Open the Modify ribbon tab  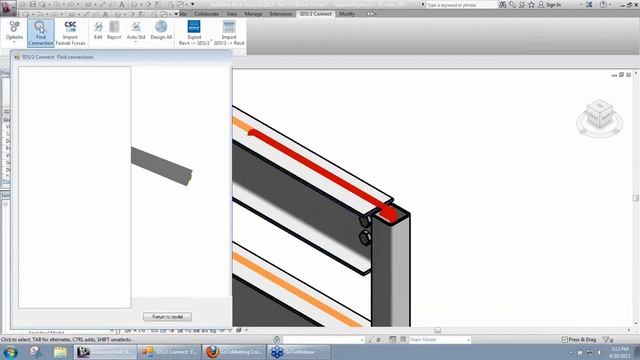click(347, 14)
